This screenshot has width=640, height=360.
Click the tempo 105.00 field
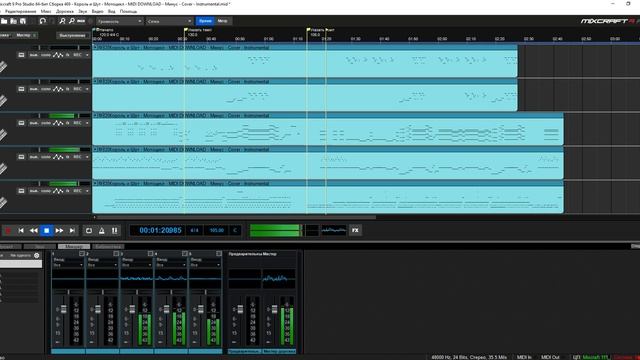pos(216,231)
